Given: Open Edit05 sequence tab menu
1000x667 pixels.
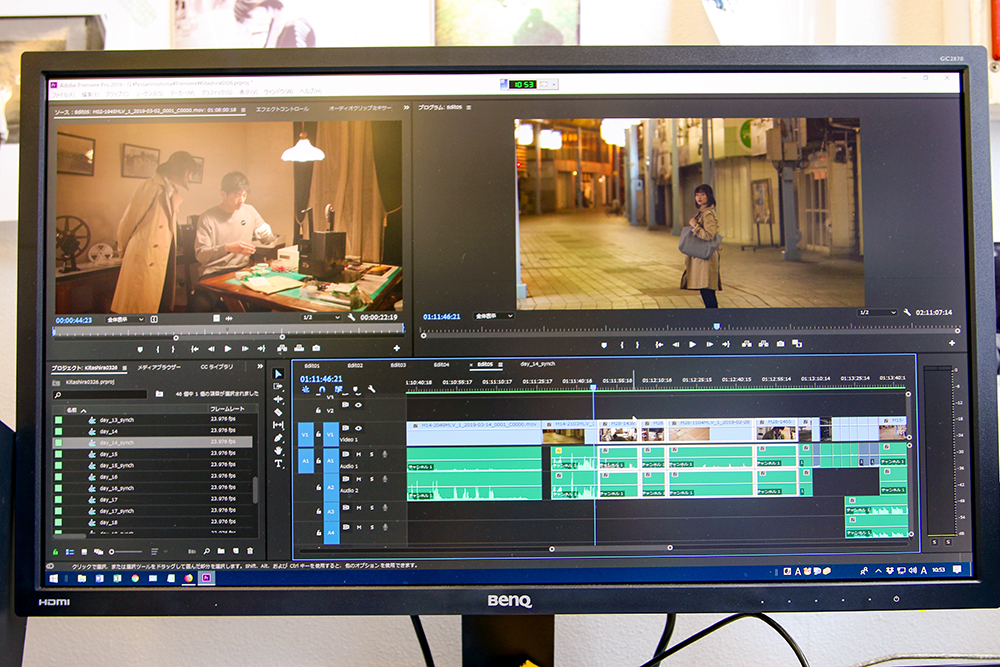Looking at the screenshot, I should pyautogui.click(x=501, y=365).
